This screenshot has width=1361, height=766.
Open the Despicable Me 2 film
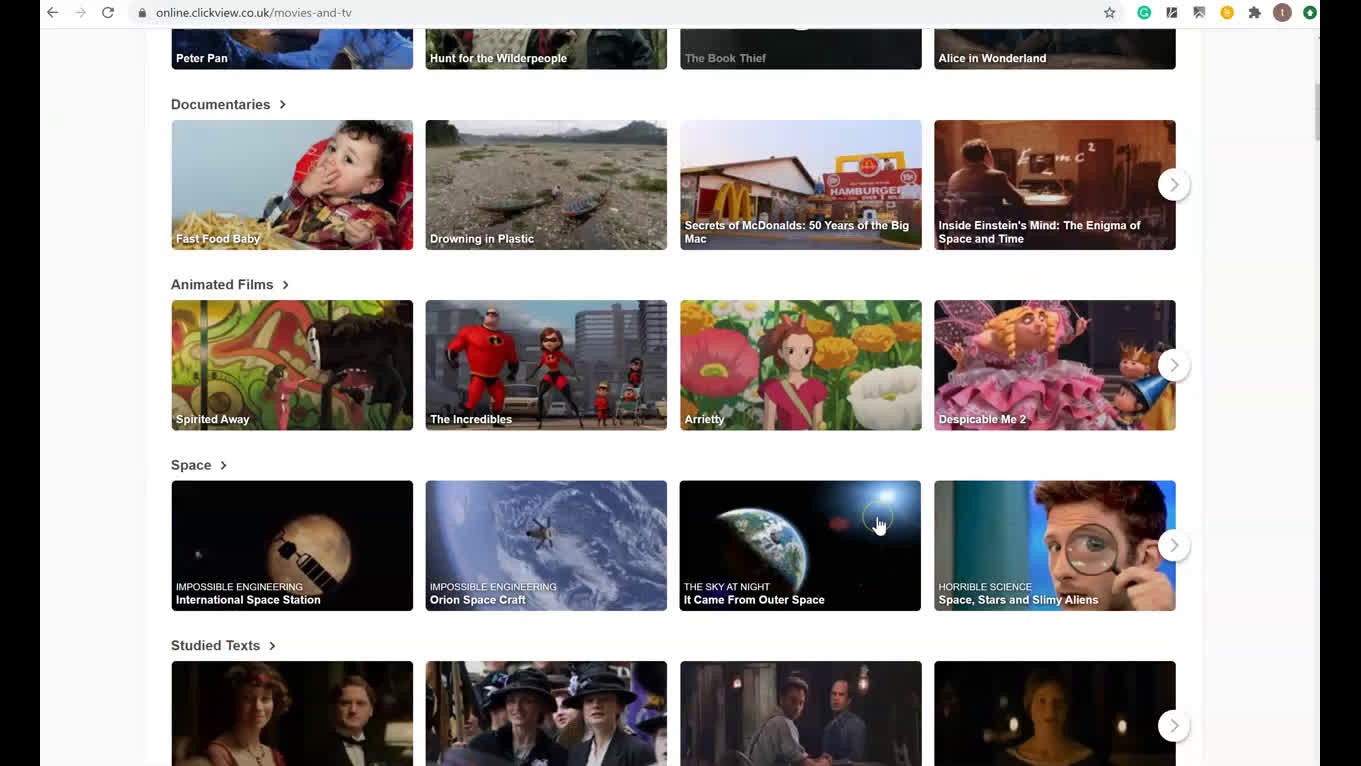tap(1055, 365)
